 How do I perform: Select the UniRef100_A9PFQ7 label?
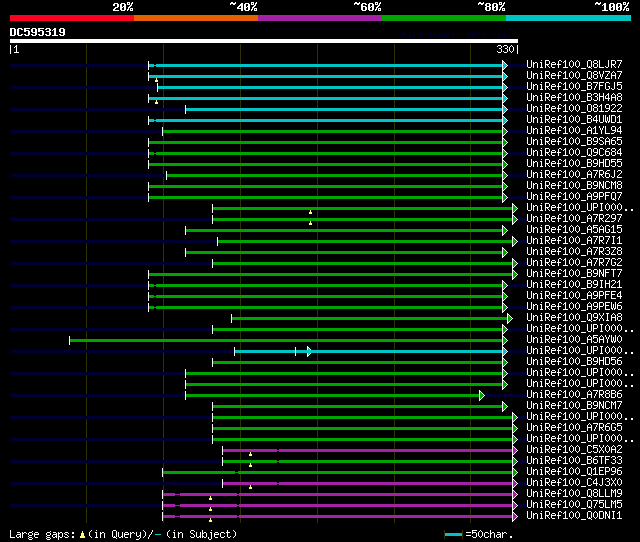(x=574, y=197)
